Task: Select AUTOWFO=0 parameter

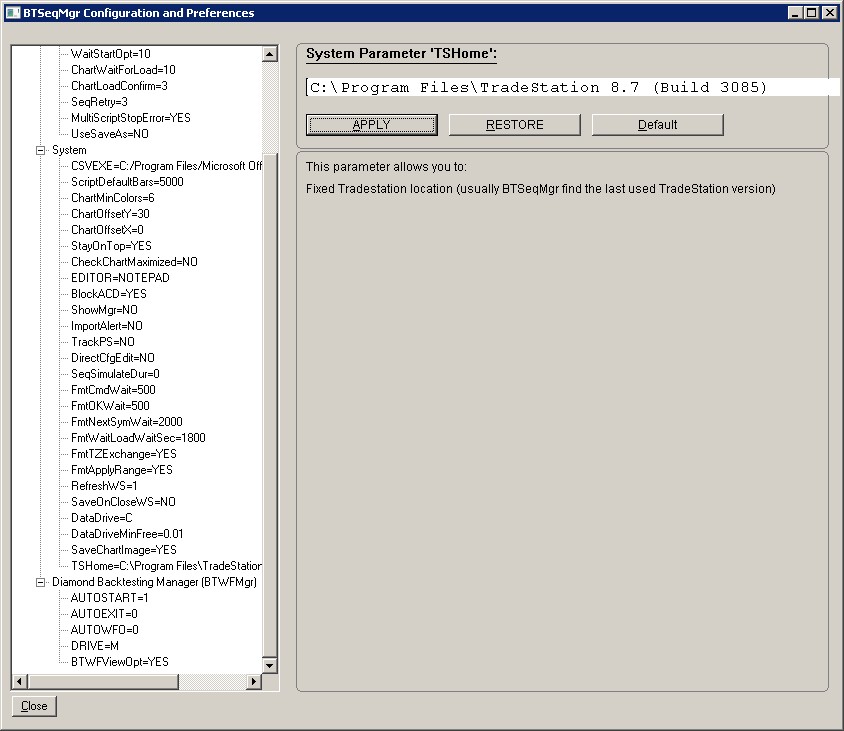Action: click(x=105, y=630)
